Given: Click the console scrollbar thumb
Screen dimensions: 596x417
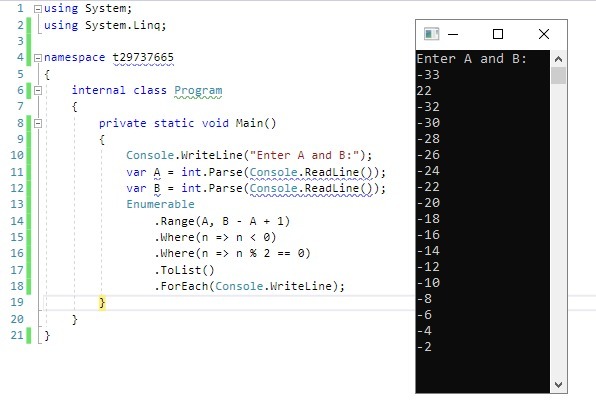Looking at the screenshot, I should [558, 76].
